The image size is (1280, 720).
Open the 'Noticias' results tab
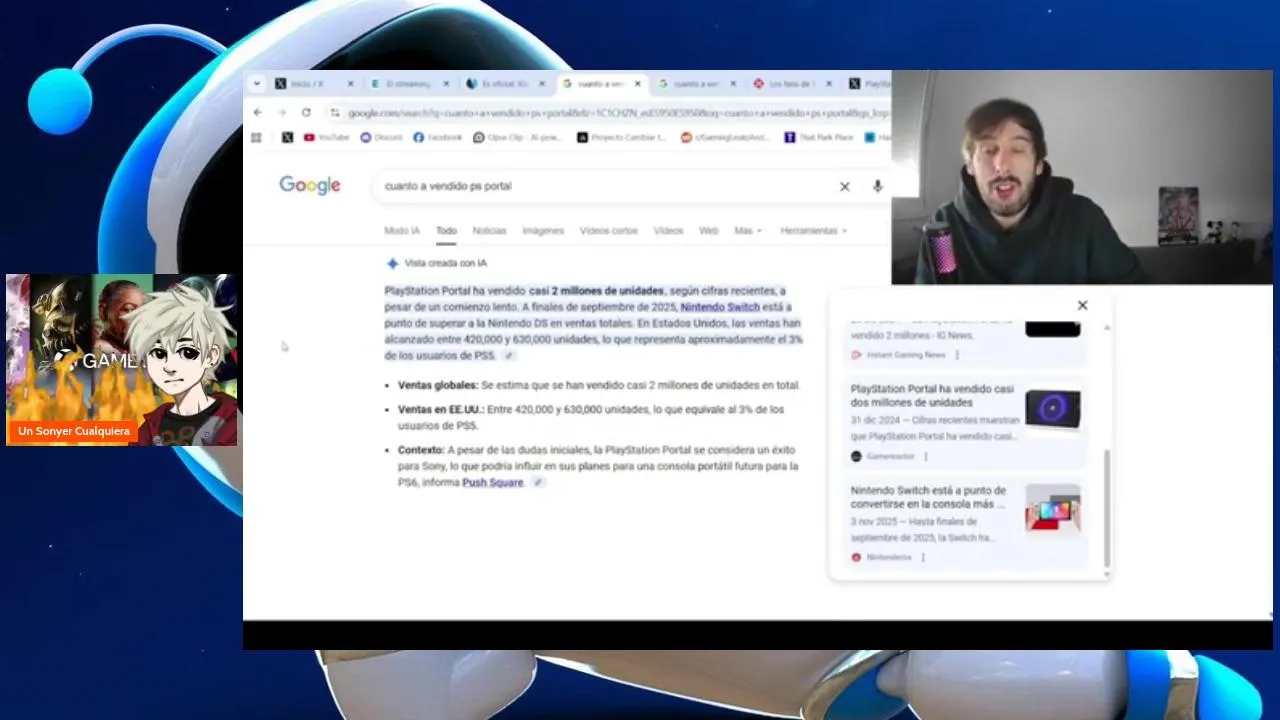pos(489,231)
